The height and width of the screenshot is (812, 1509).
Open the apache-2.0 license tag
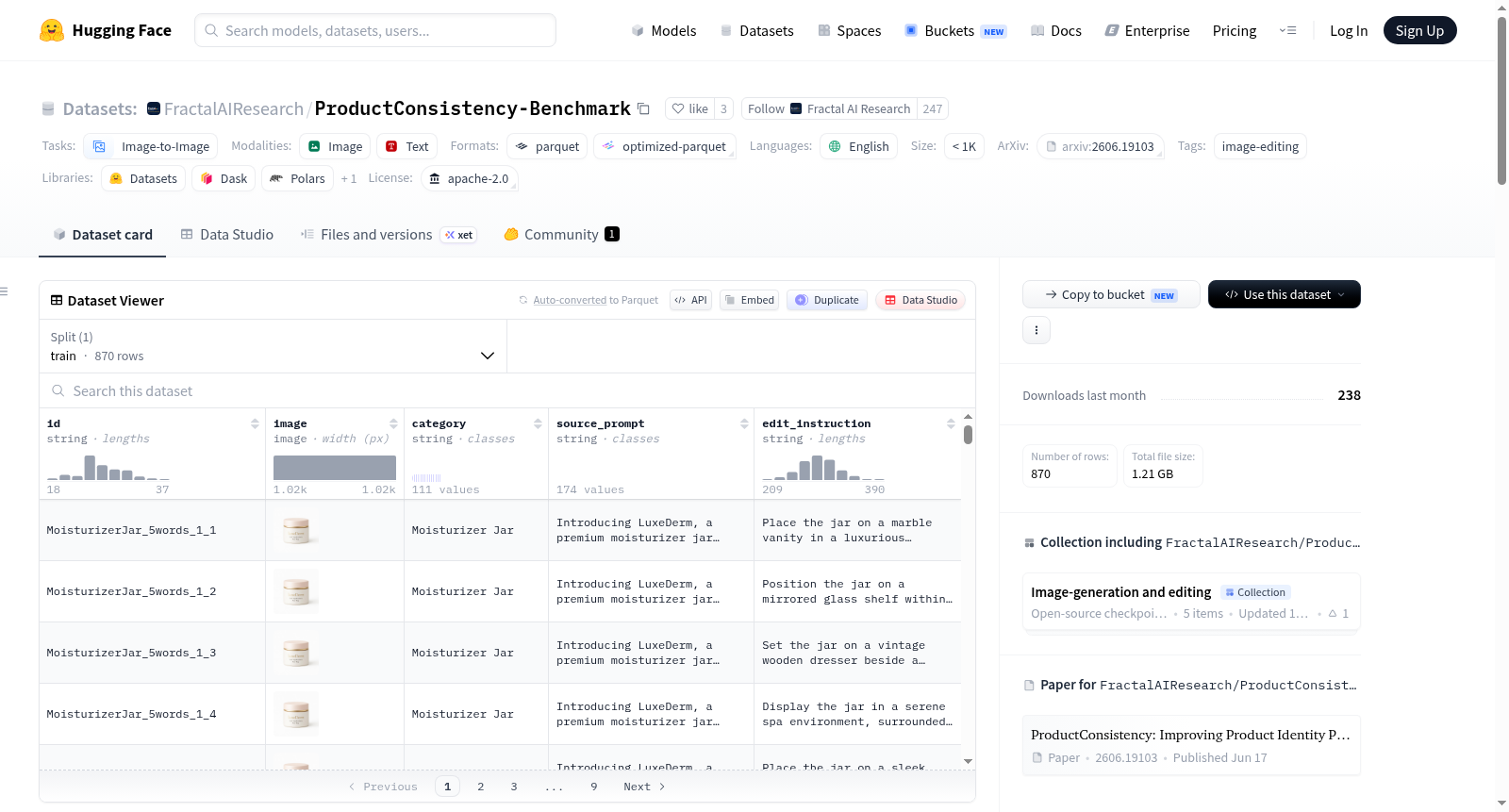(469, 178)
